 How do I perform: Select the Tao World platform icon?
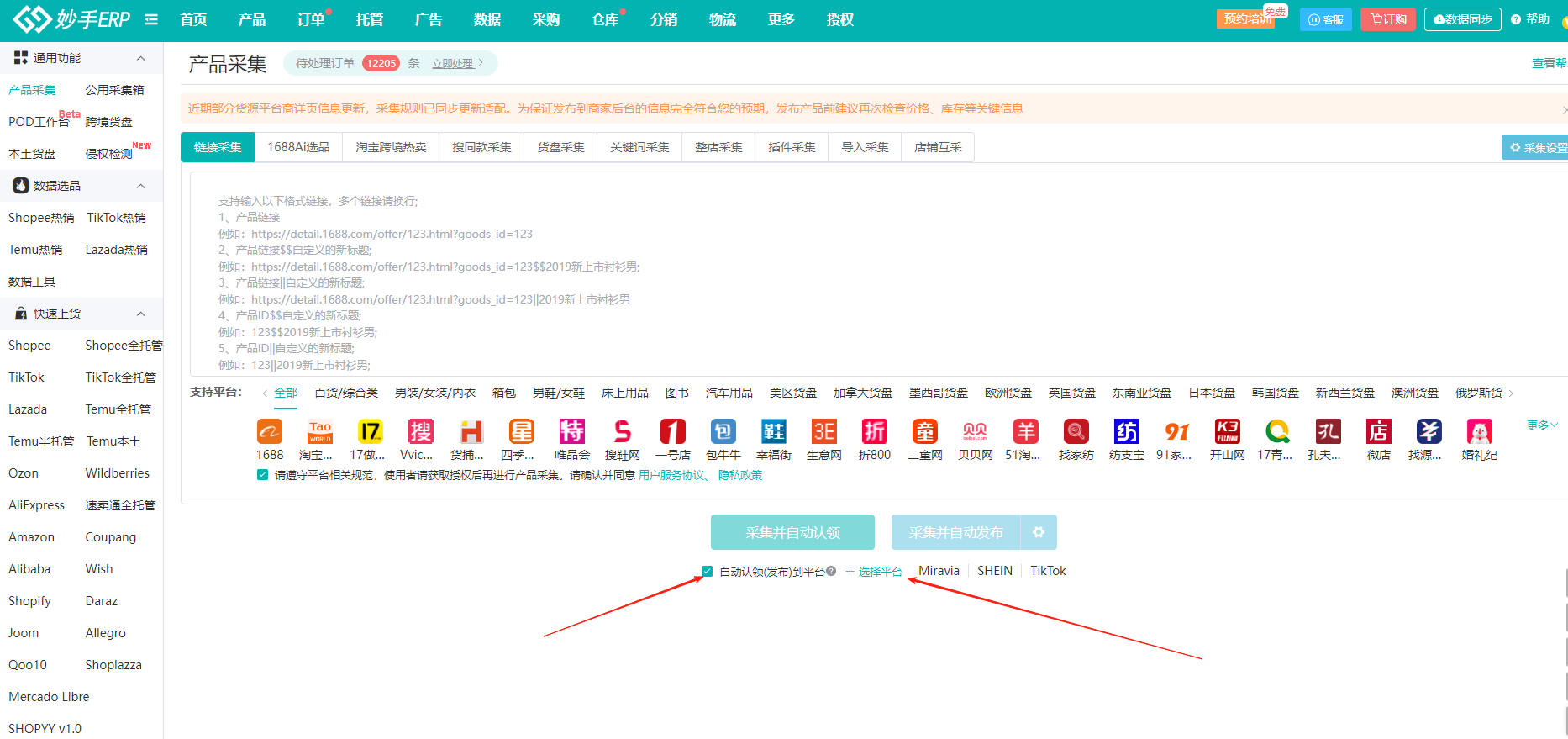320,431
